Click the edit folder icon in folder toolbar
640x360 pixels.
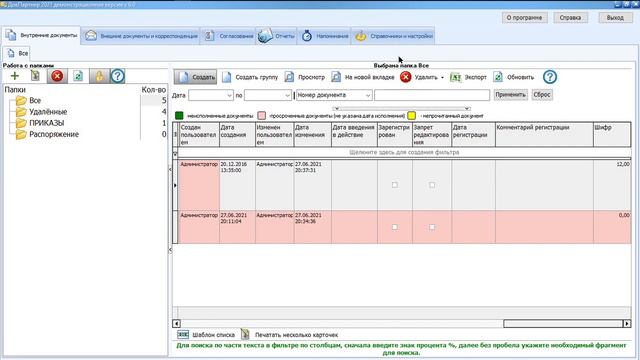(x=36, y=76)
